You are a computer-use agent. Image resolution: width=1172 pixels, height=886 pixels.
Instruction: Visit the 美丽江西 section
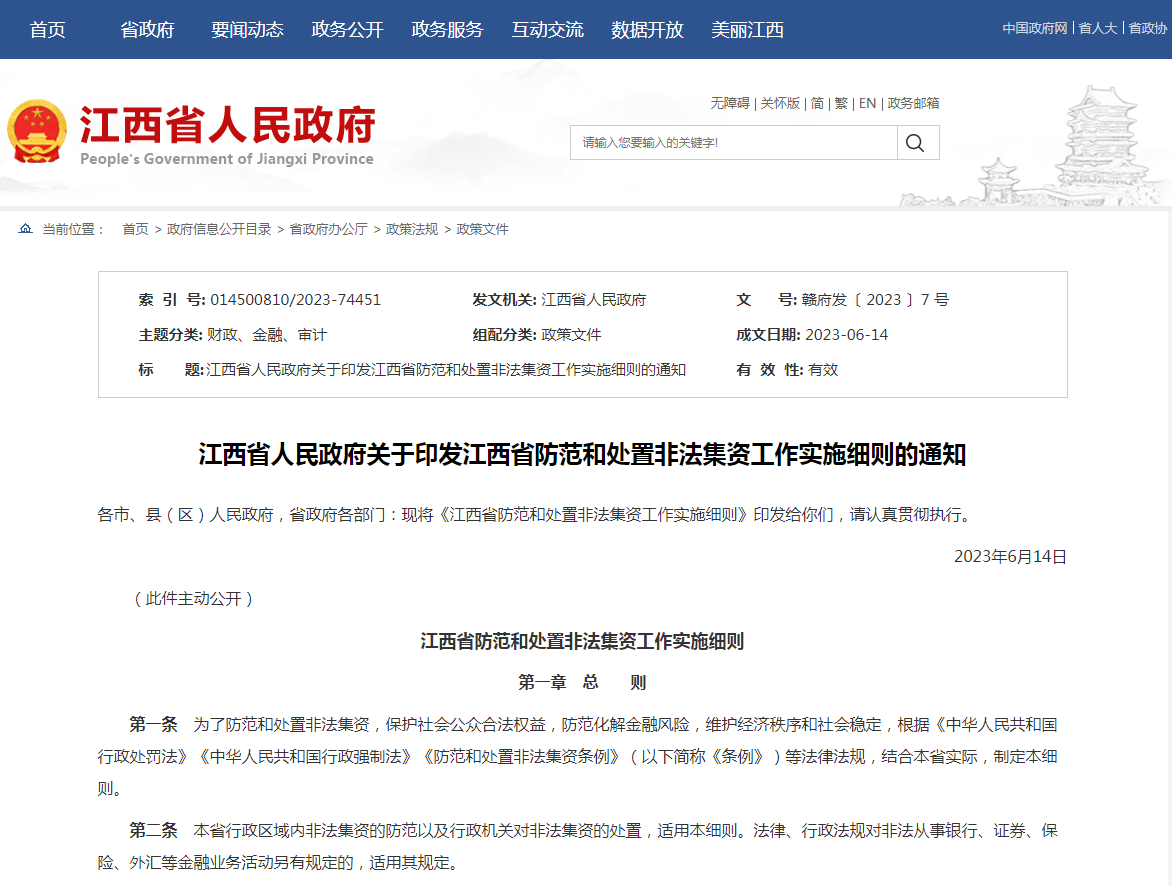tap(747, 30)
